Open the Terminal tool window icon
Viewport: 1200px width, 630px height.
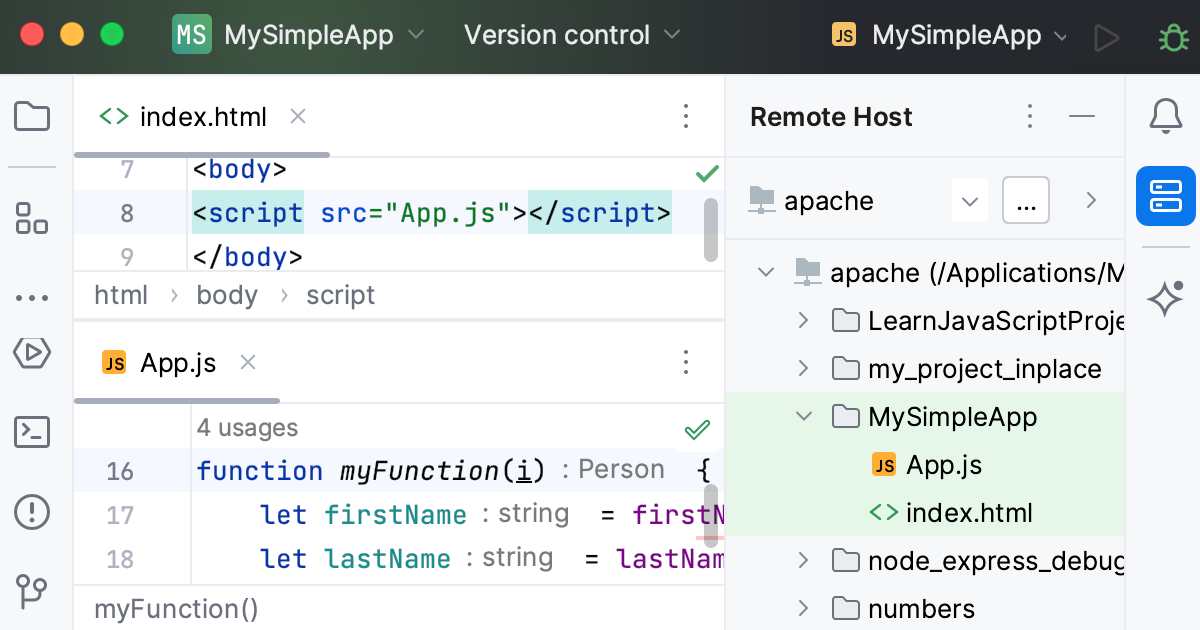(31, 432)
